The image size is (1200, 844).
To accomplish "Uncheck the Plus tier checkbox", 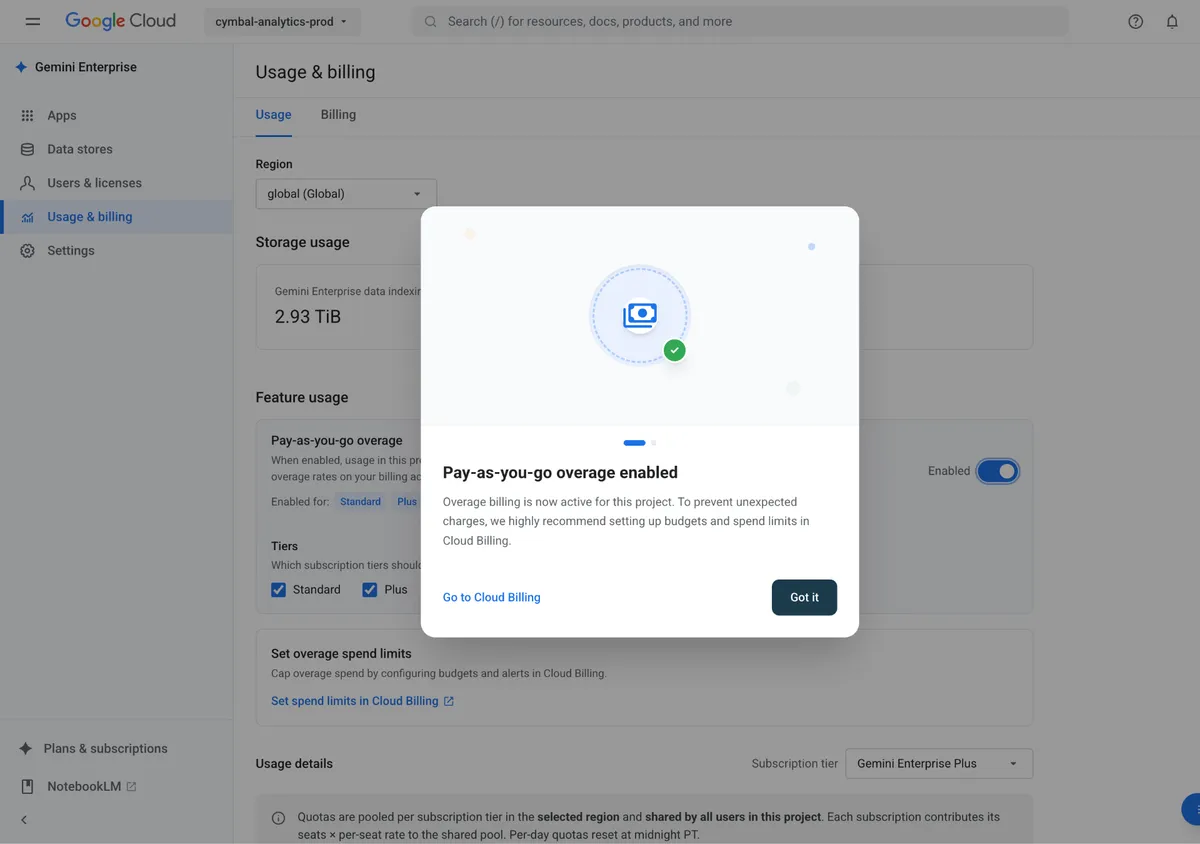I will pyautogui.click(x=370, y=590).
